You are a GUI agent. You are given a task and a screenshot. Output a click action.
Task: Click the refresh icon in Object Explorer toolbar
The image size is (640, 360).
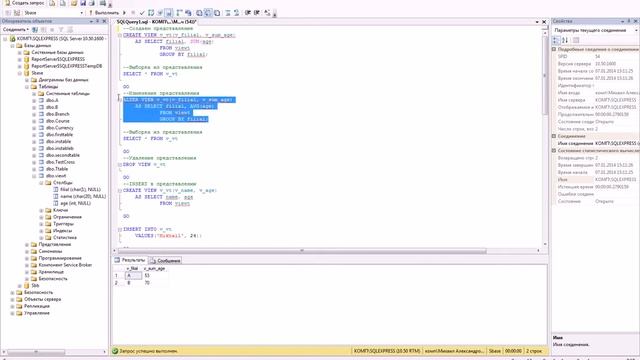(70, 30)
